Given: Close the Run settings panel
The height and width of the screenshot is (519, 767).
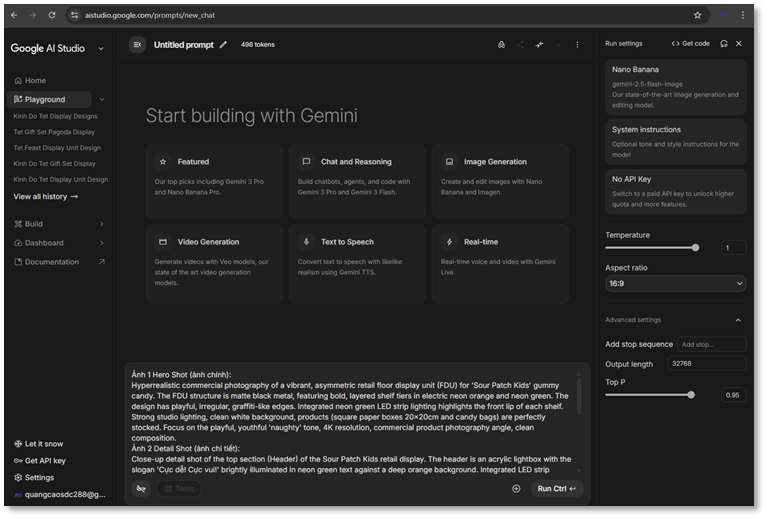Looking at the screenshot, I should [x=739, y=44].
